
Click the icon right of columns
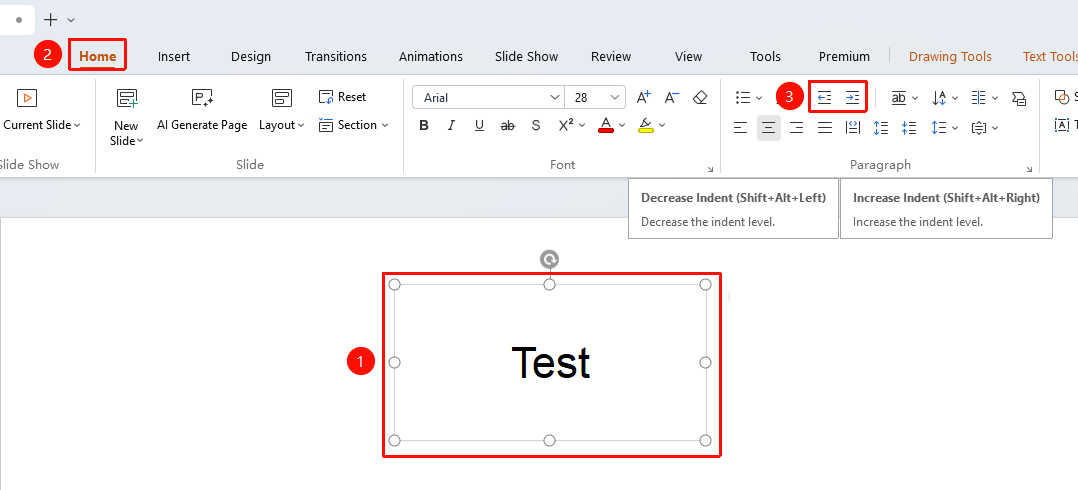(x=1019, y=98)
